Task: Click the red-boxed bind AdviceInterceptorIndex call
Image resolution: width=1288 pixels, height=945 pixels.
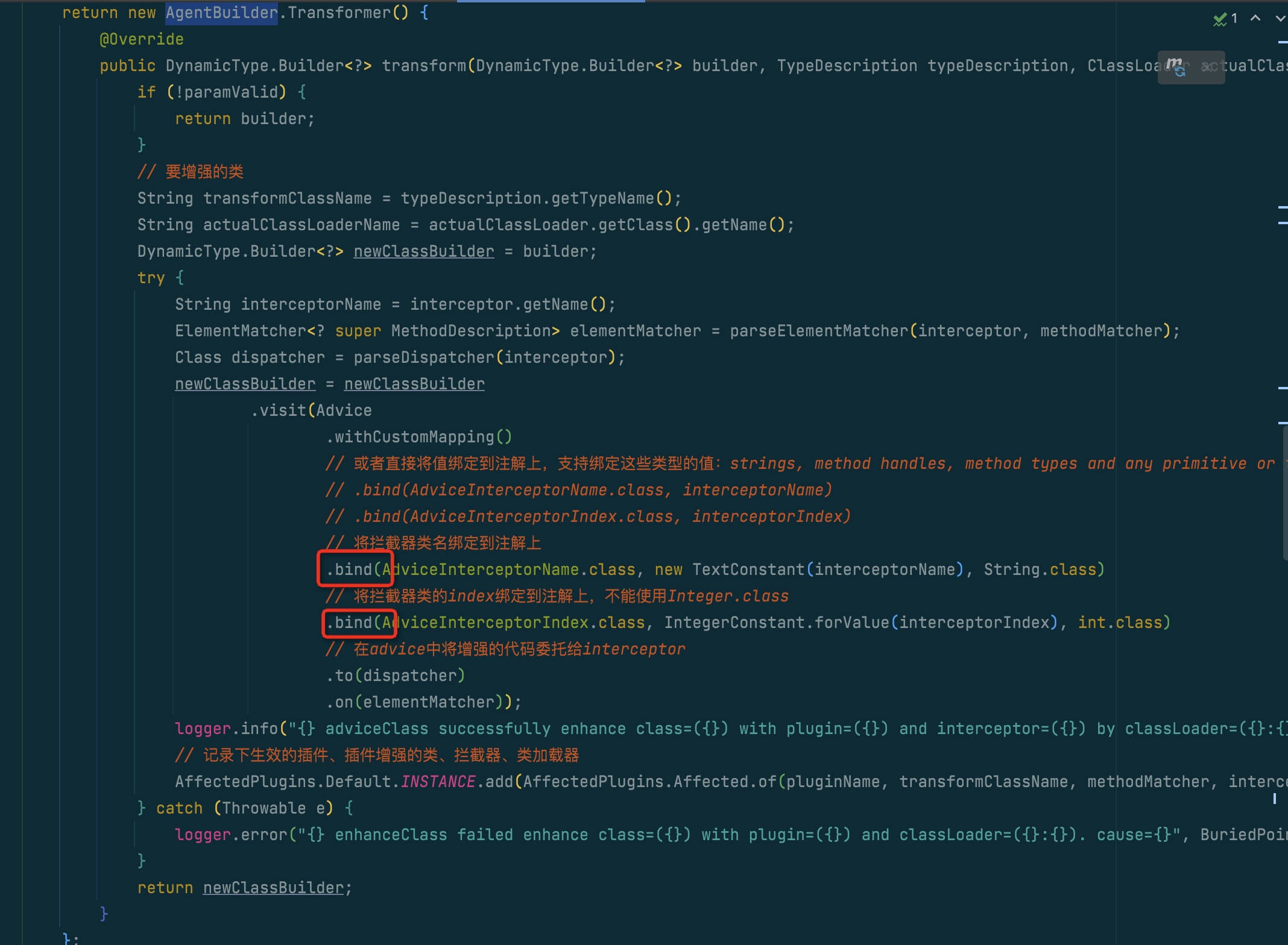Action: (358, 622)
